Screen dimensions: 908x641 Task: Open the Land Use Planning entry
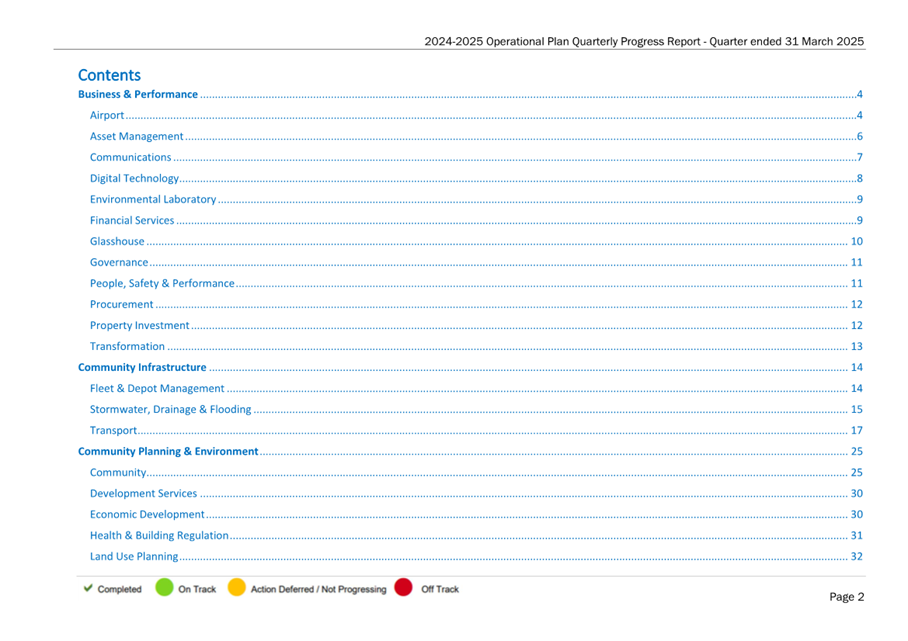click(476, 556)
